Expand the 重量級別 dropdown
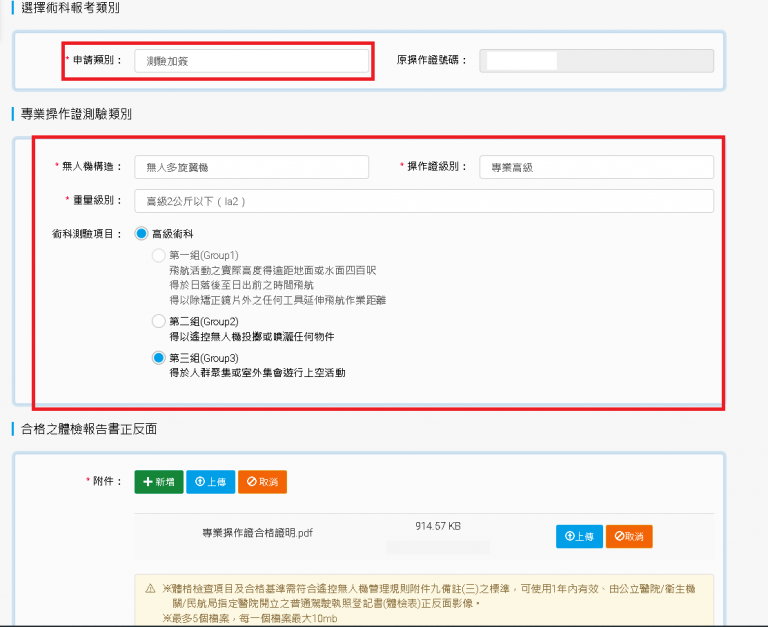 (423, 201)
